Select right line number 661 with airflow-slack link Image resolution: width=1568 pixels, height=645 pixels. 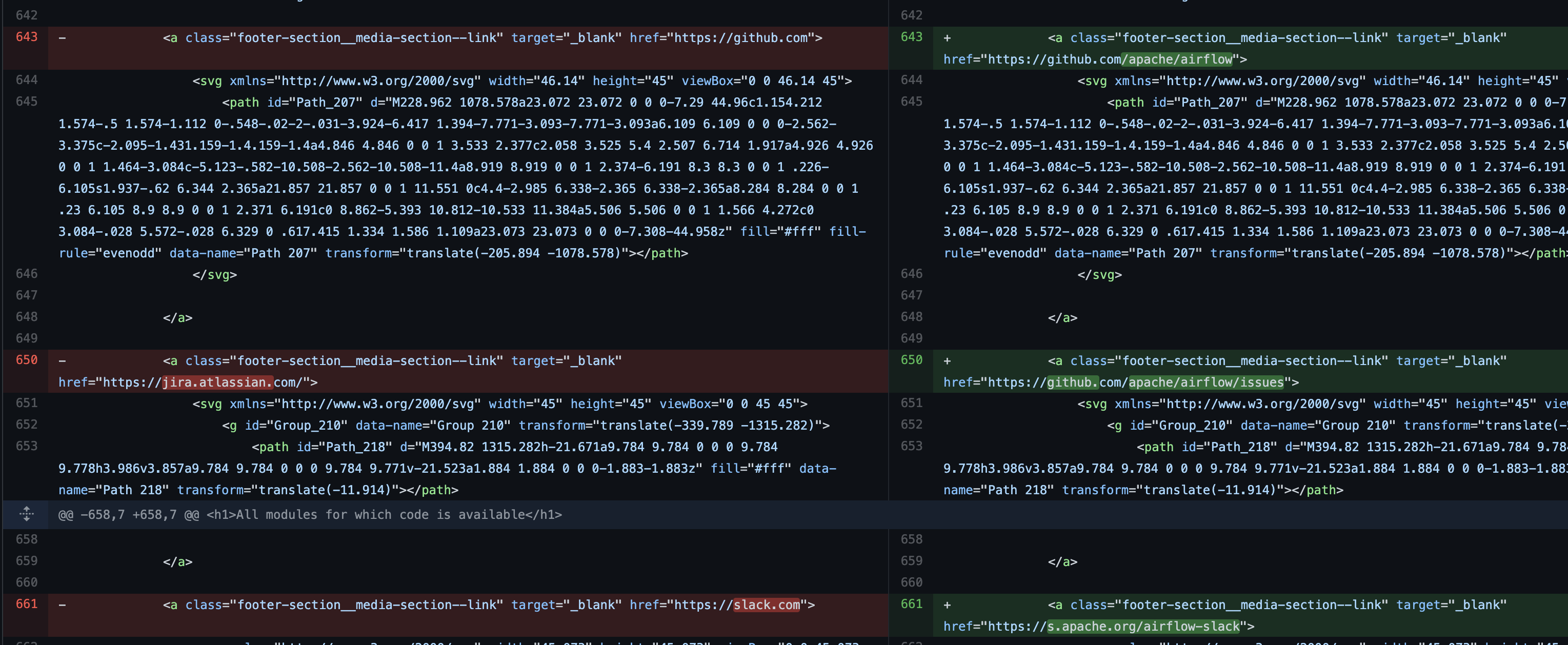(x=911, y=604)
